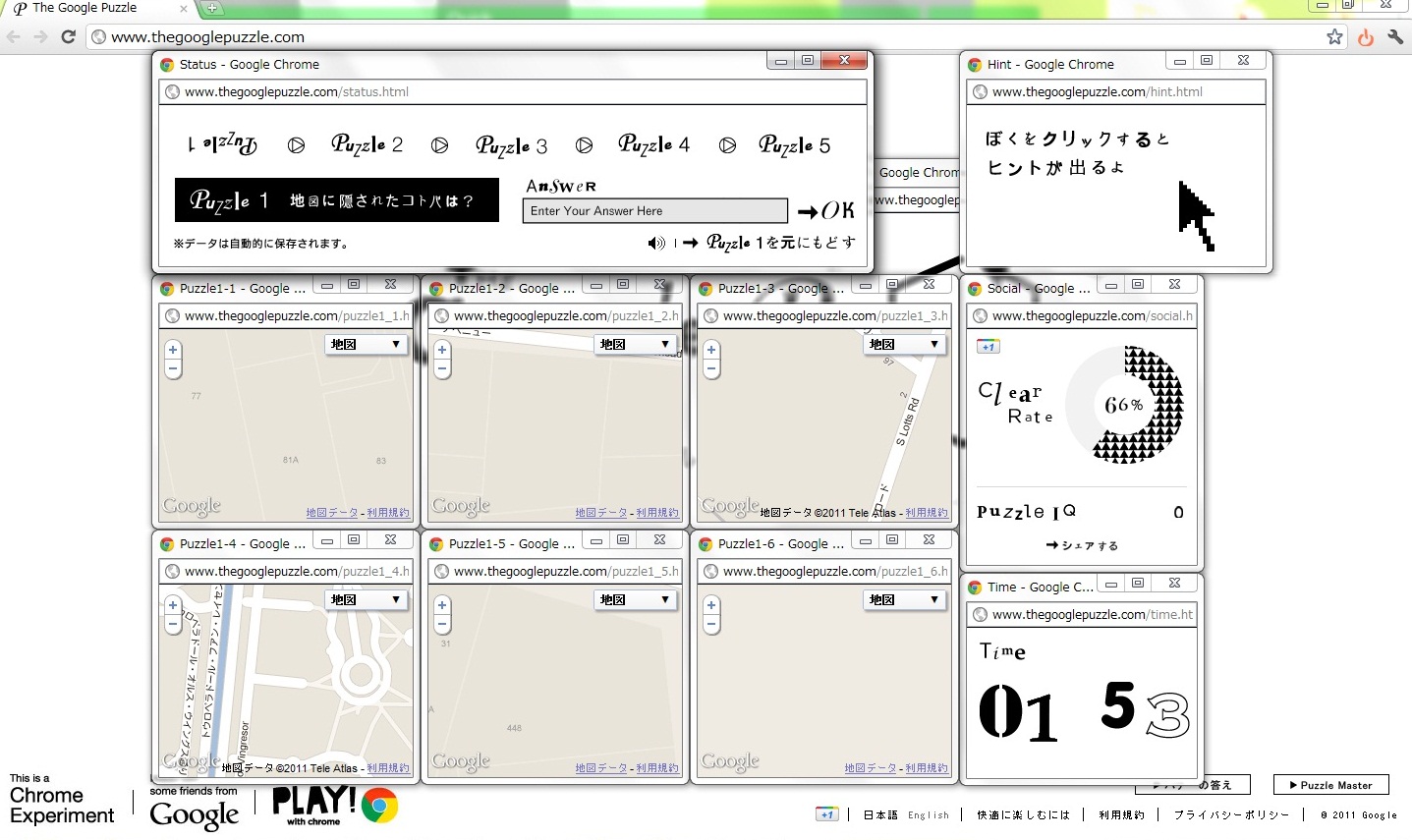Screen dimensions: 1412x840
Task: Click the +1 button in bottom footer
Action: 827,814
